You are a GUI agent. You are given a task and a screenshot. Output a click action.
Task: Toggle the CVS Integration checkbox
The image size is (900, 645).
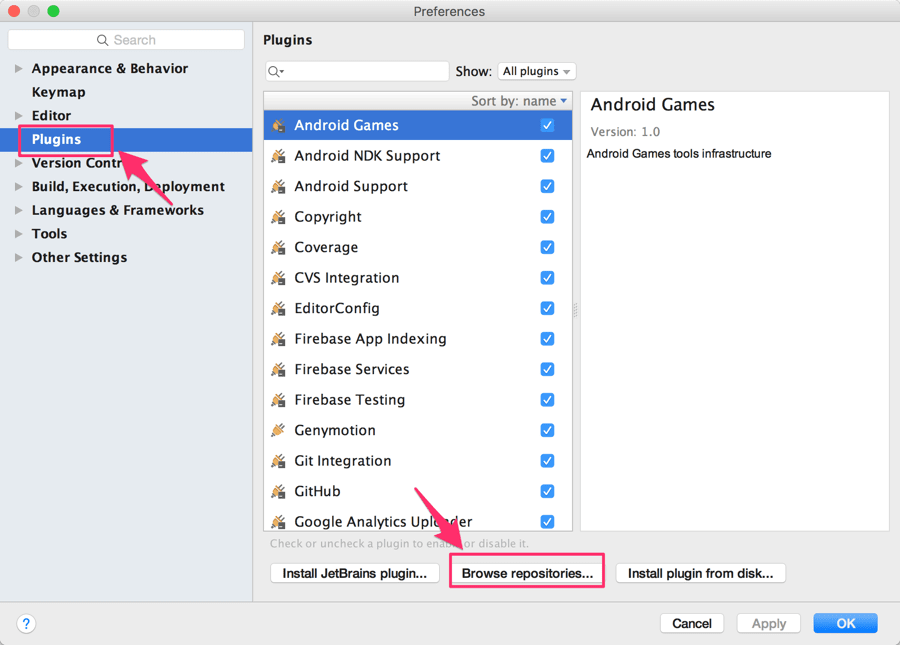click(547, 278)
